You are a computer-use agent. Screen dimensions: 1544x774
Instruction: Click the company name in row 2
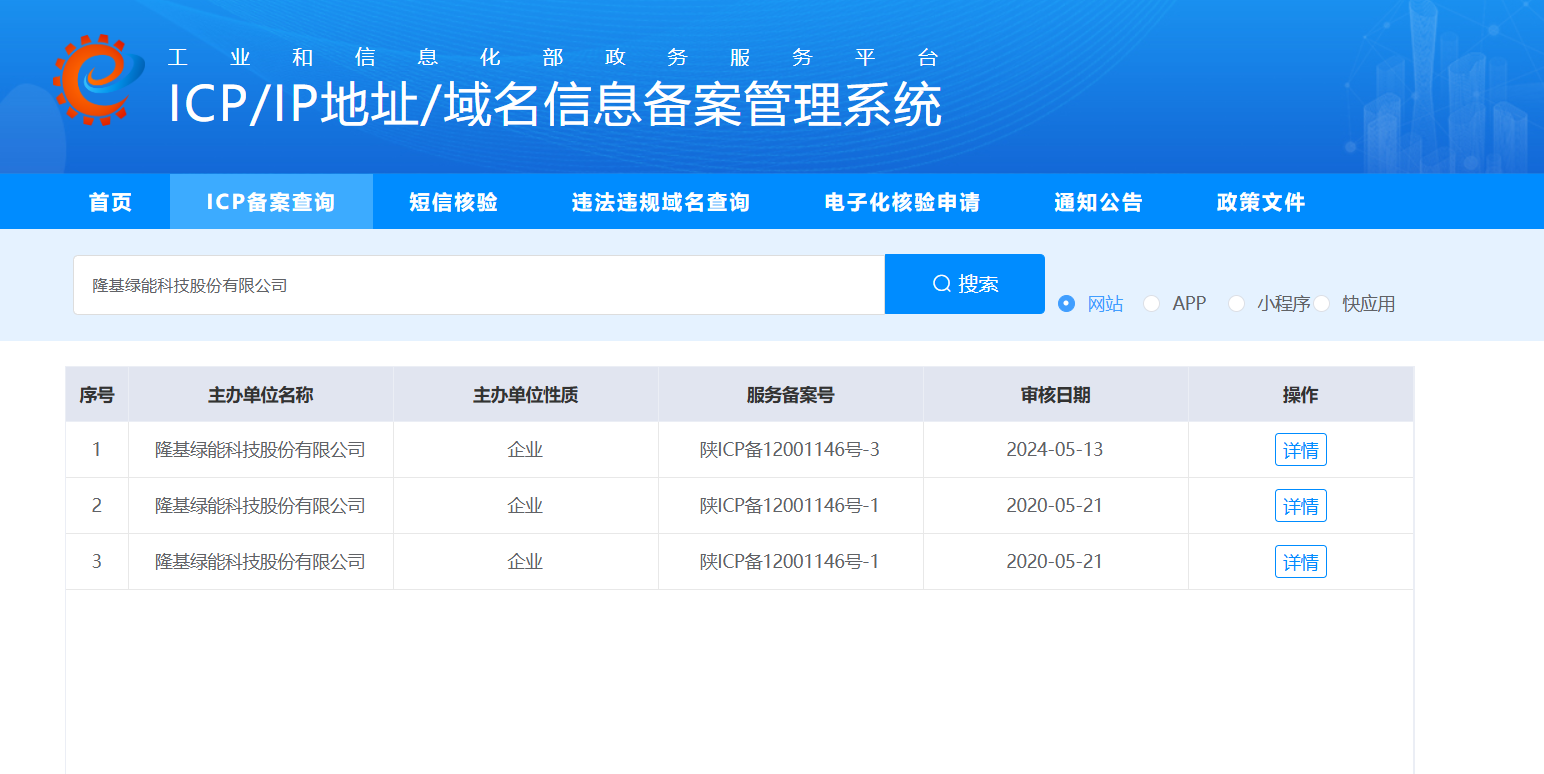click(260, 506)
